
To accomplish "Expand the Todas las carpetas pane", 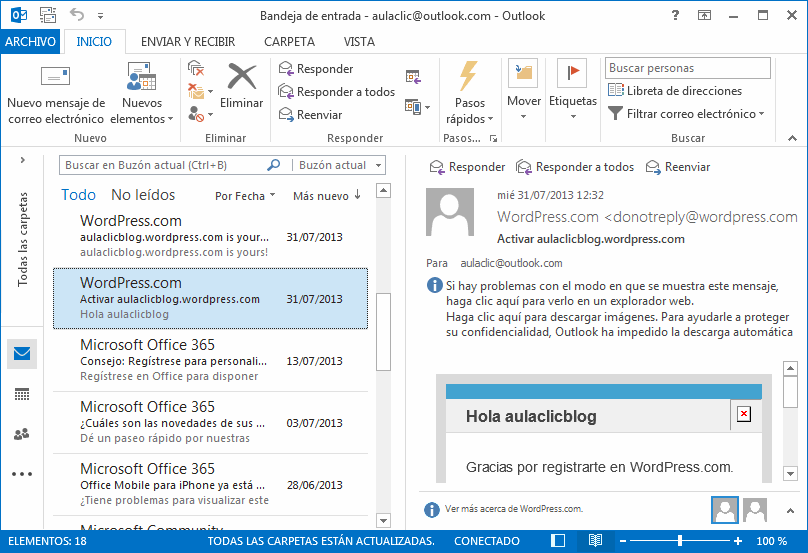I will point(23,160).
